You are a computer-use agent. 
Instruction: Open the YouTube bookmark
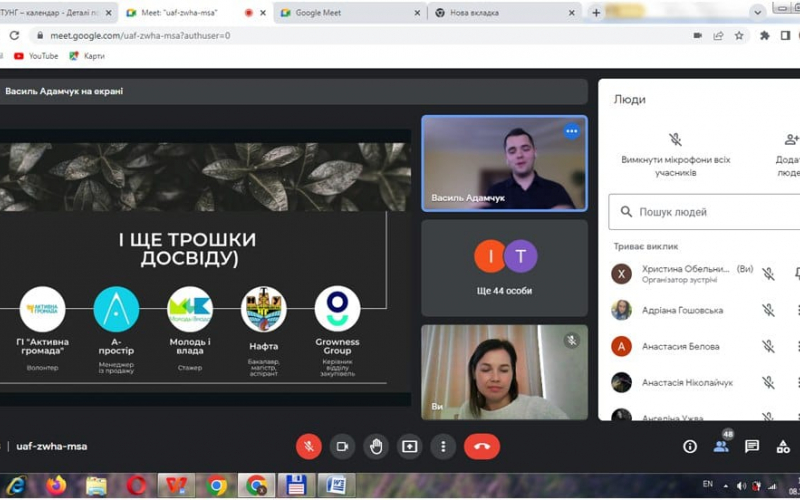[36, 56]
